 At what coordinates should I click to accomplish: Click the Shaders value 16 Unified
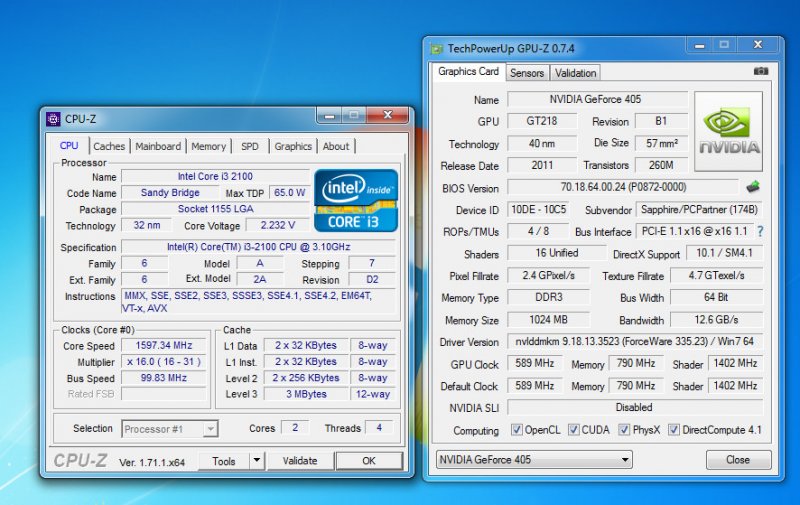click(x=557, y=253)
